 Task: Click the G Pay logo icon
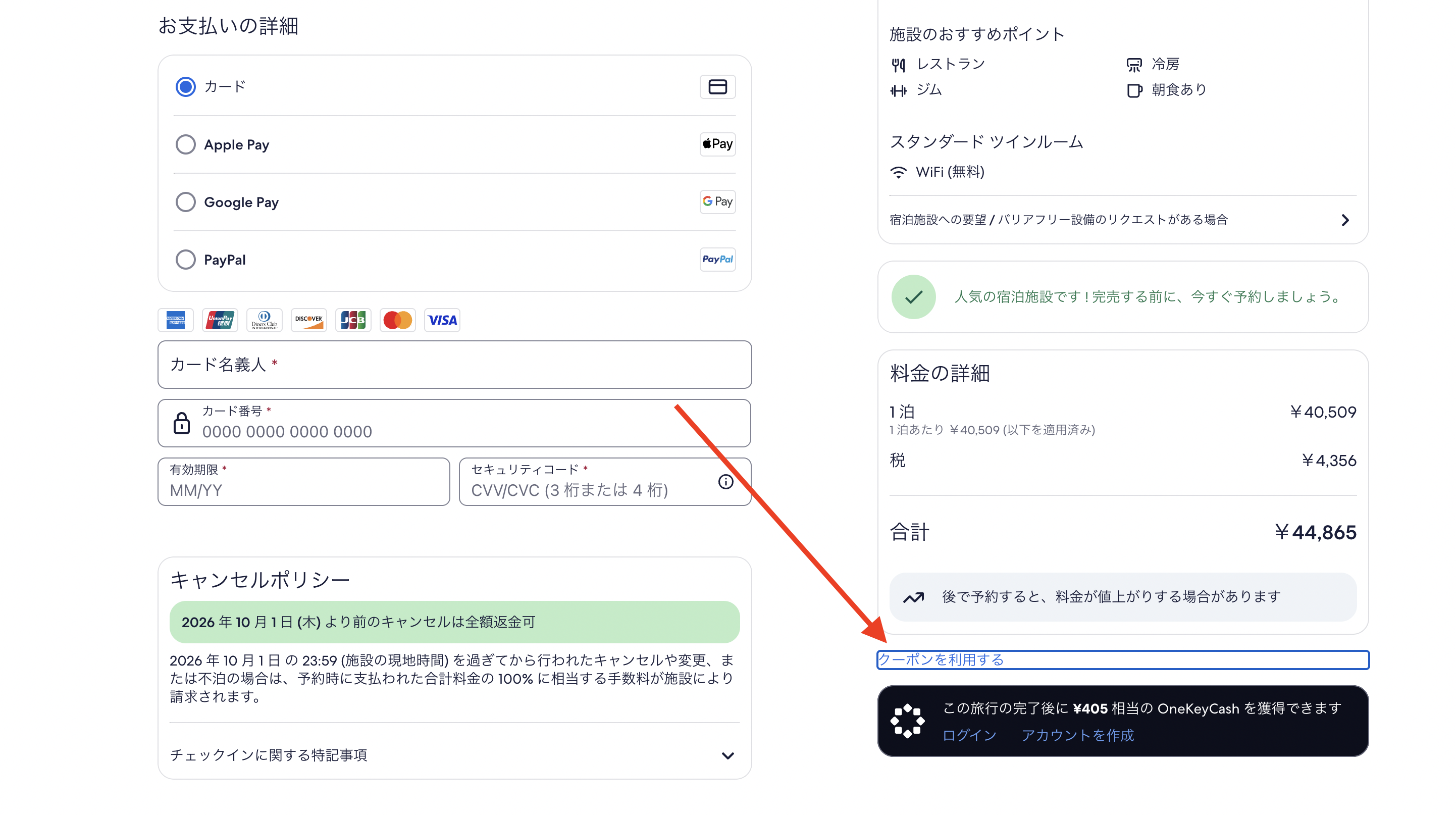coord(717,202)
